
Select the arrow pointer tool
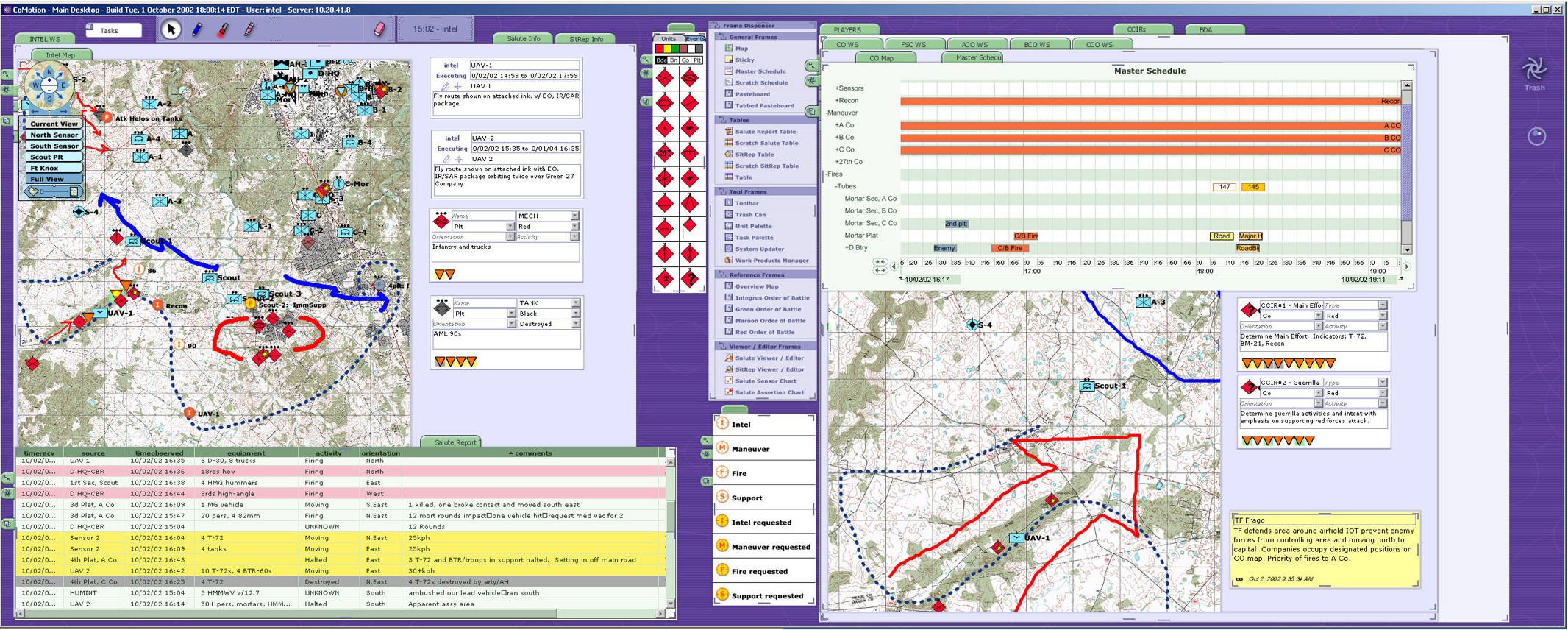(x=171, y=29)
